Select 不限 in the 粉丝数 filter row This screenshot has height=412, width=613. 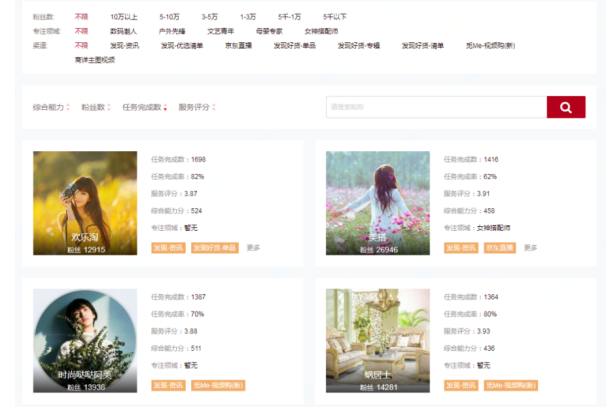[81, 17]
